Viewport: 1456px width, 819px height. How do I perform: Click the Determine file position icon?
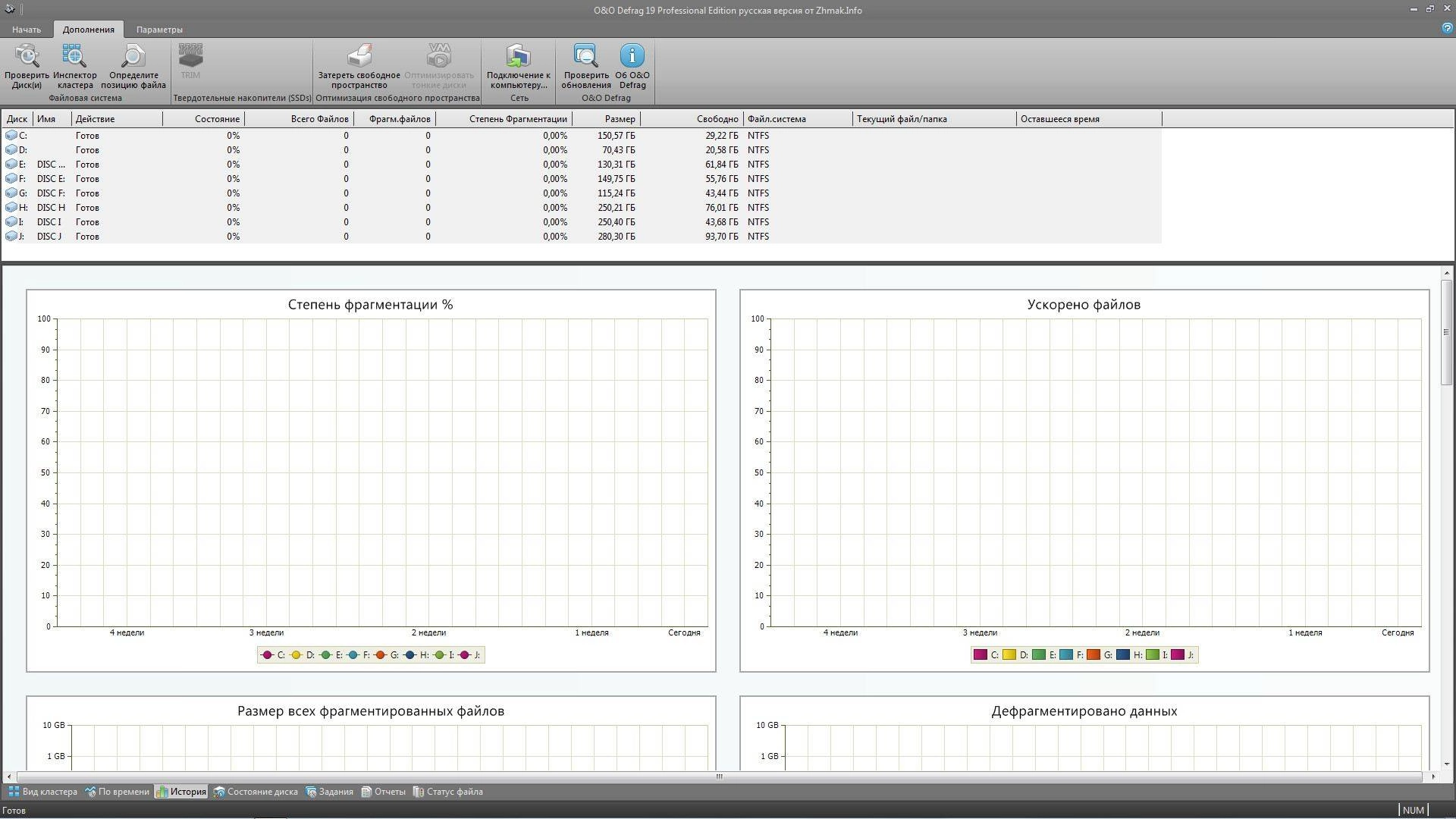(133, 56)
